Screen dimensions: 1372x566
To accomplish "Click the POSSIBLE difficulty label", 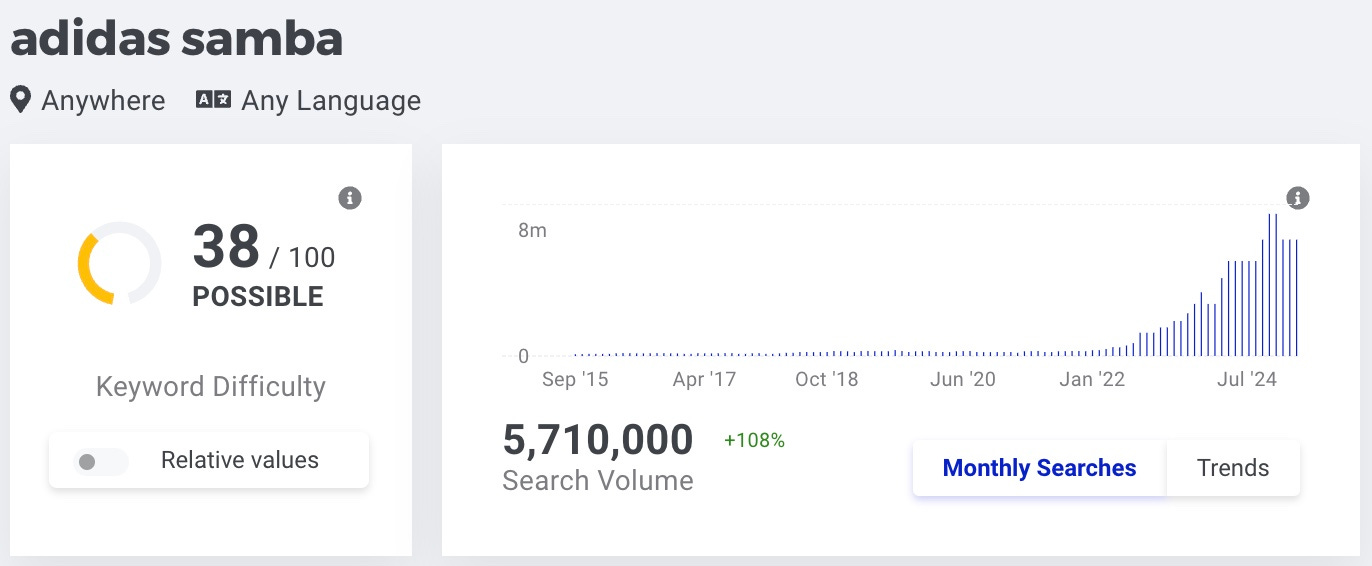I will click(x=258, y=297).
